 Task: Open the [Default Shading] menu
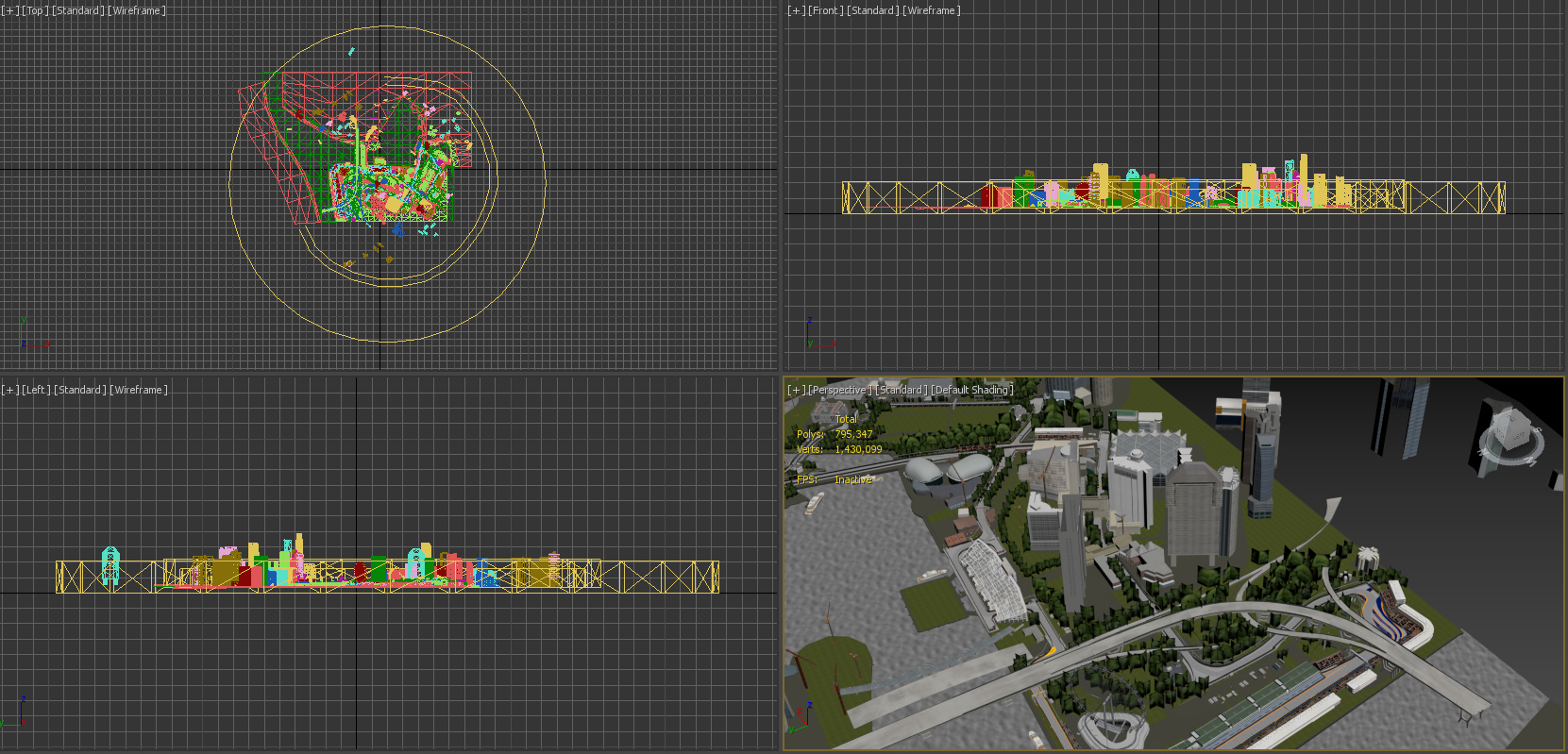pyautogui.click(x=972, y=390)
